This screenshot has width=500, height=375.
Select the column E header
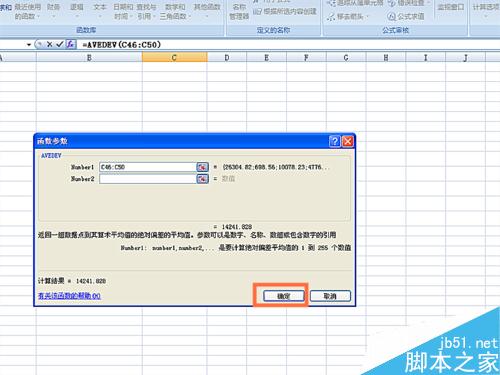(x=266, y=58)
